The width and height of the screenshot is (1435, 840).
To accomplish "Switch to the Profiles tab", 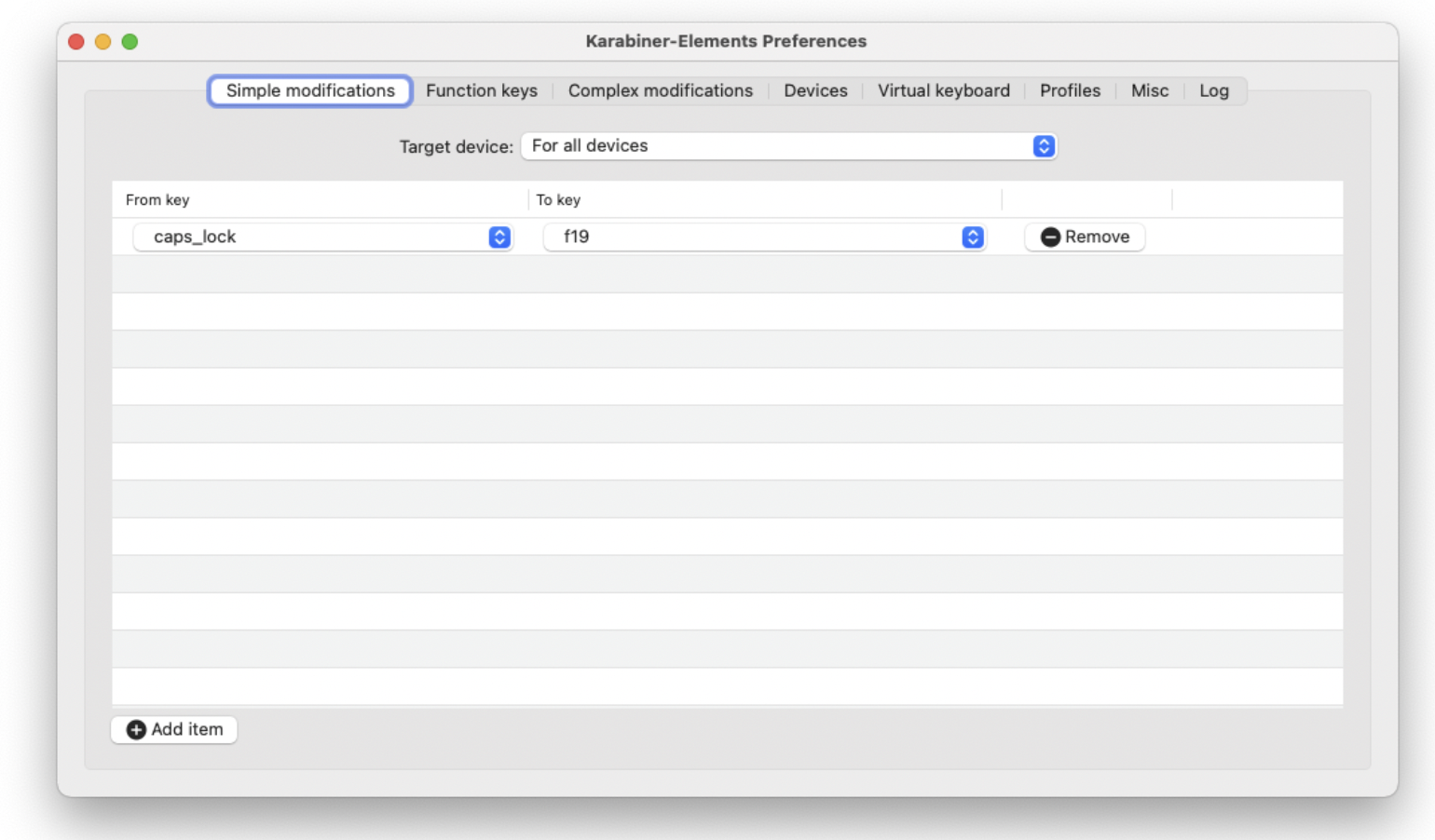I will (1070, 90).
